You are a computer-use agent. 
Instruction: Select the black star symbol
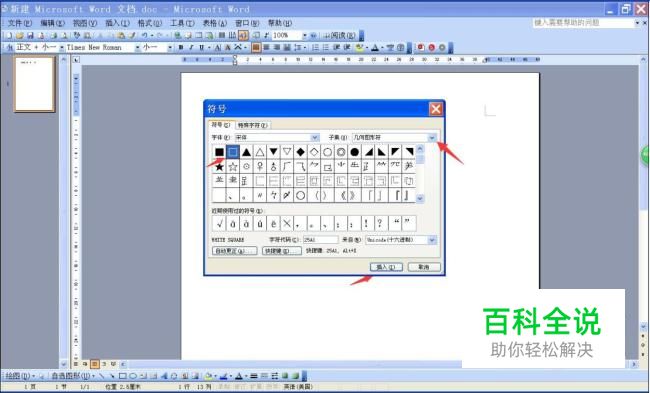219,167
